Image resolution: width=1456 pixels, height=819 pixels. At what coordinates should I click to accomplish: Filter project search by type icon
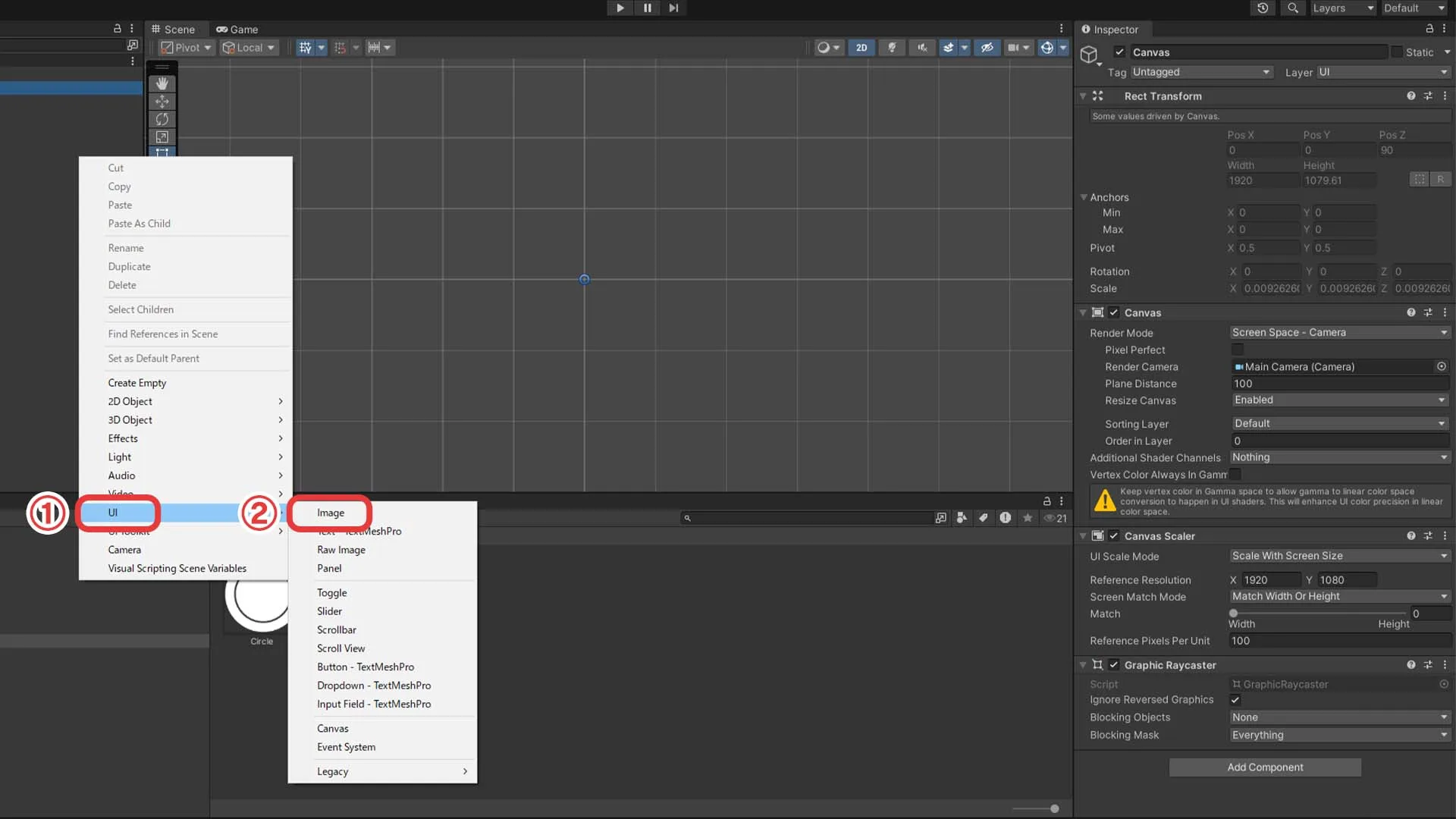[x=962, y=518]
